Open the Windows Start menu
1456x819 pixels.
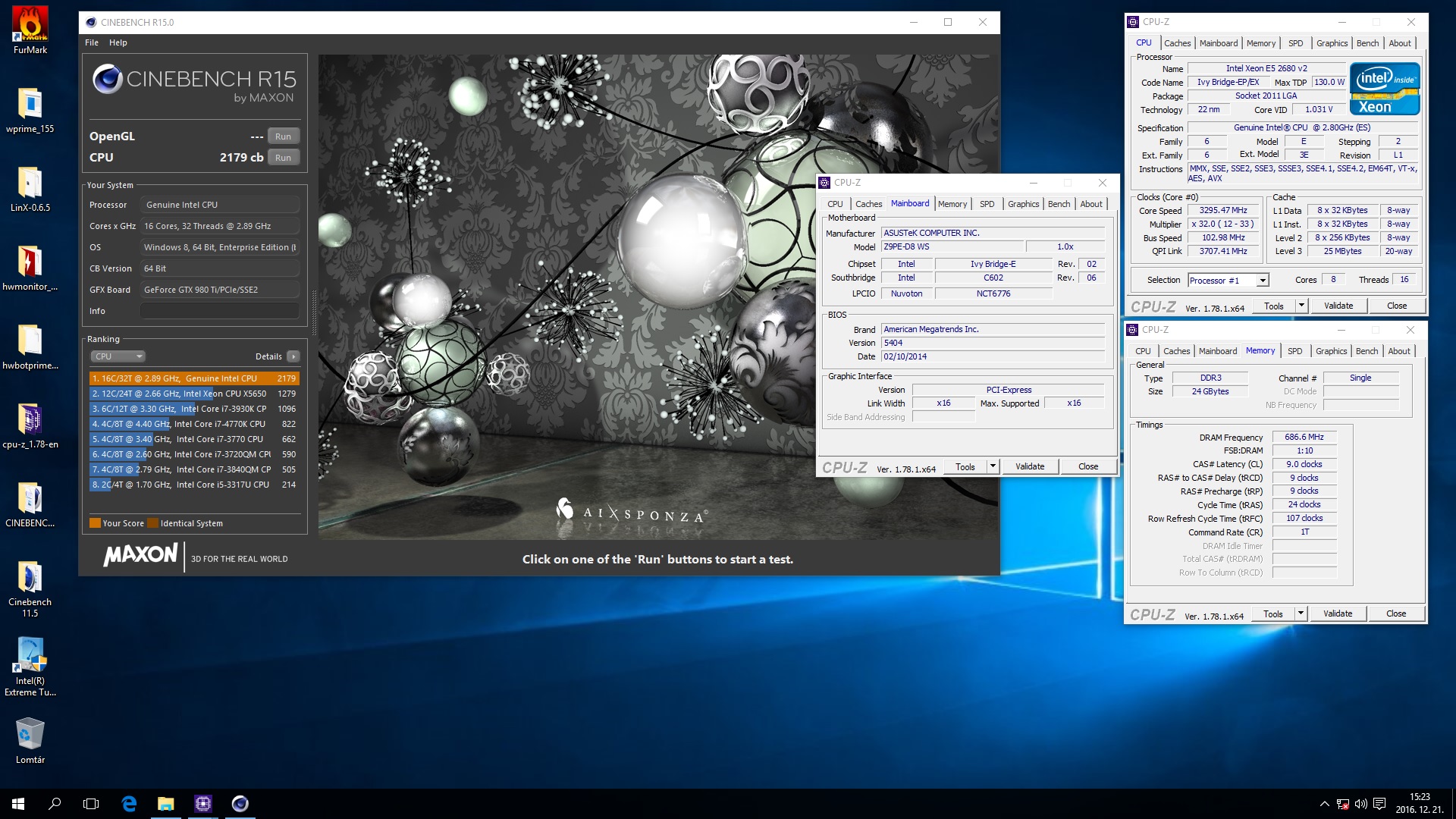tap(18, 804)
